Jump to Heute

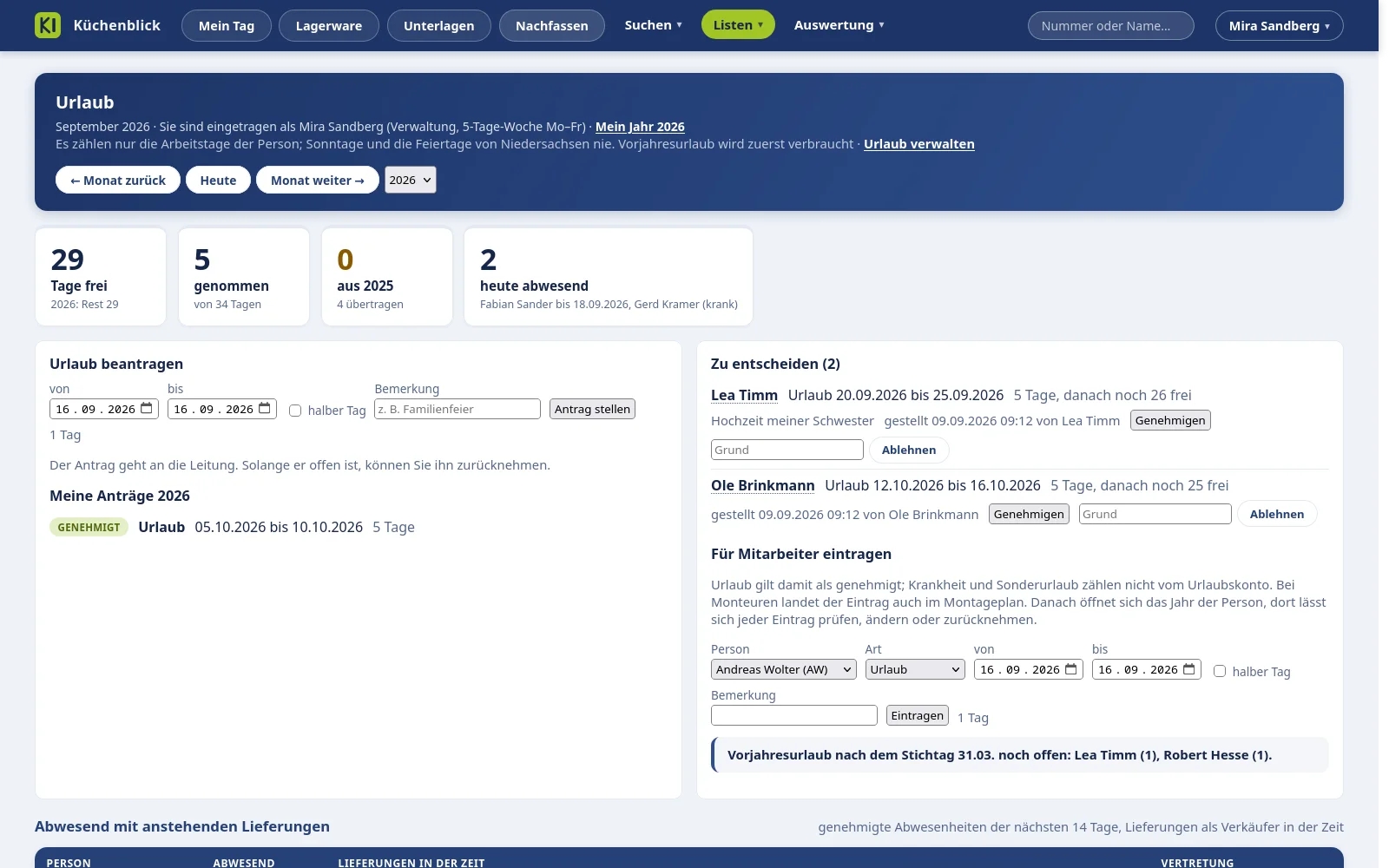218,180
